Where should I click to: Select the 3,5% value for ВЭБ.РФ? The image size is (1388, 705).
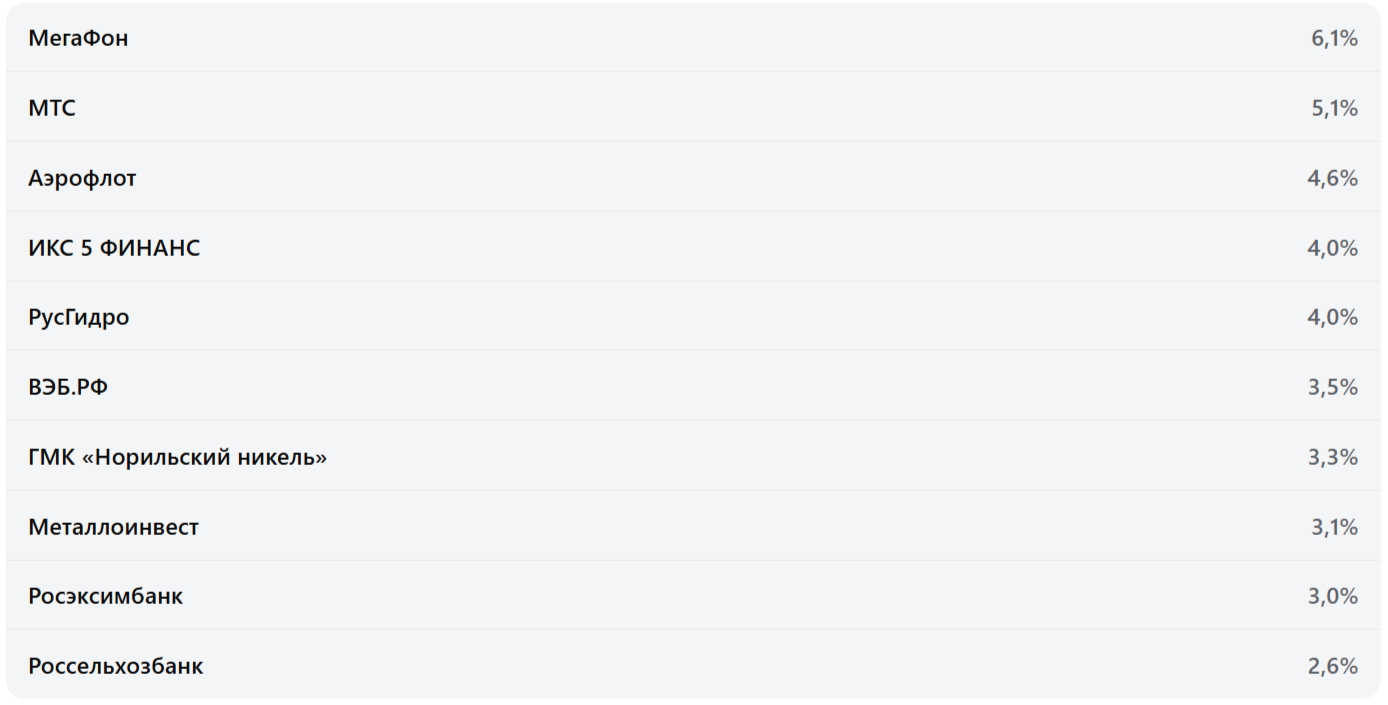(x=1332, y=388)
